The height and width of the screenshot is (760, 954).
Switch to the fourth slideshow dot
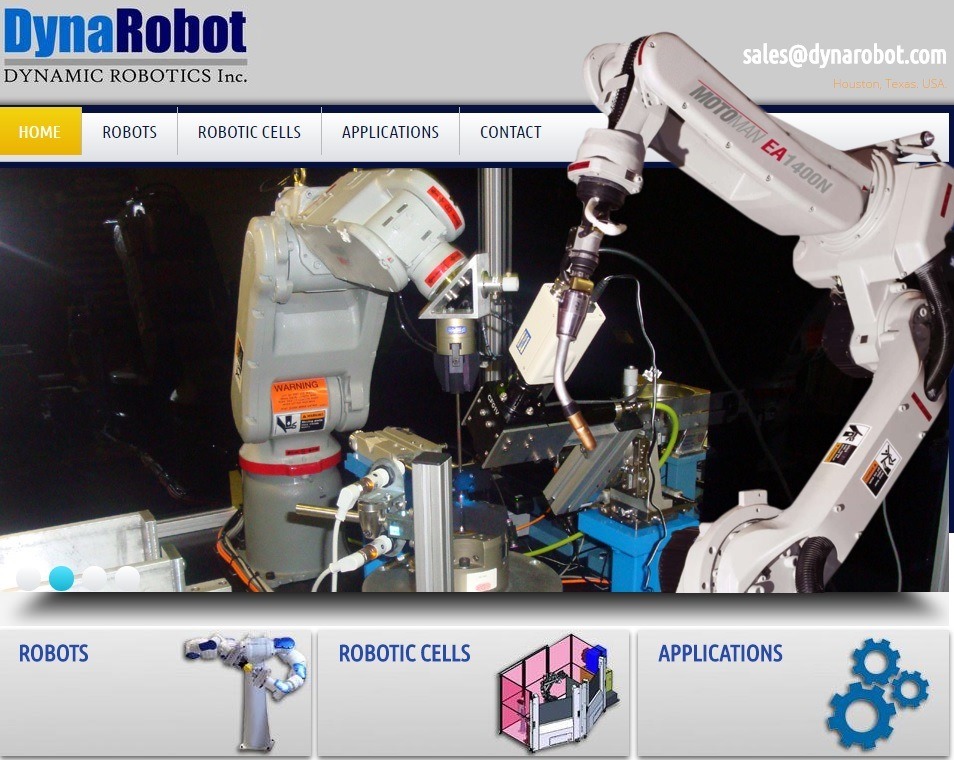tap(127, 578)
